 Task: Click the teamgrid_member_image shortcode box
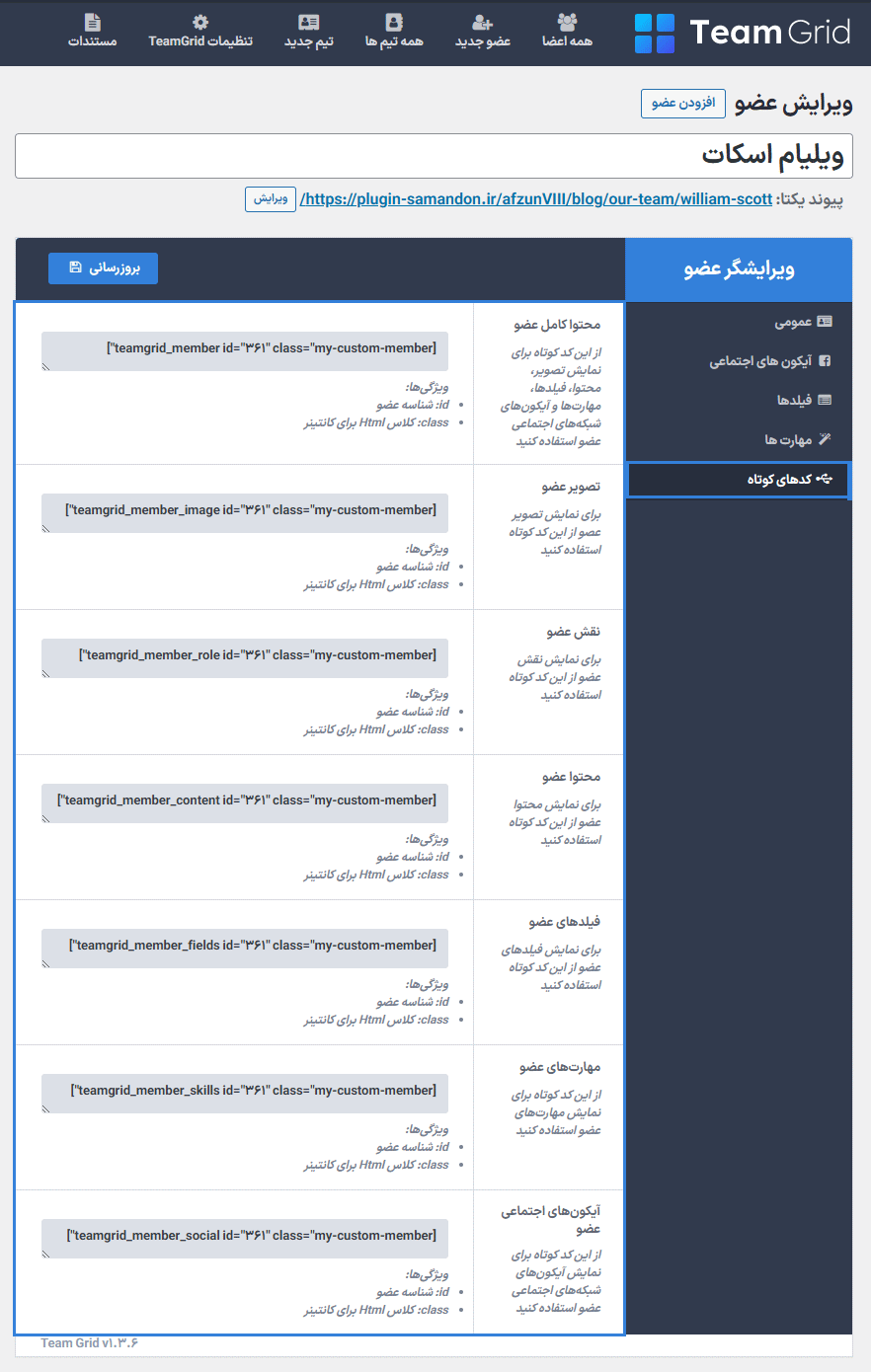[245, 512]
